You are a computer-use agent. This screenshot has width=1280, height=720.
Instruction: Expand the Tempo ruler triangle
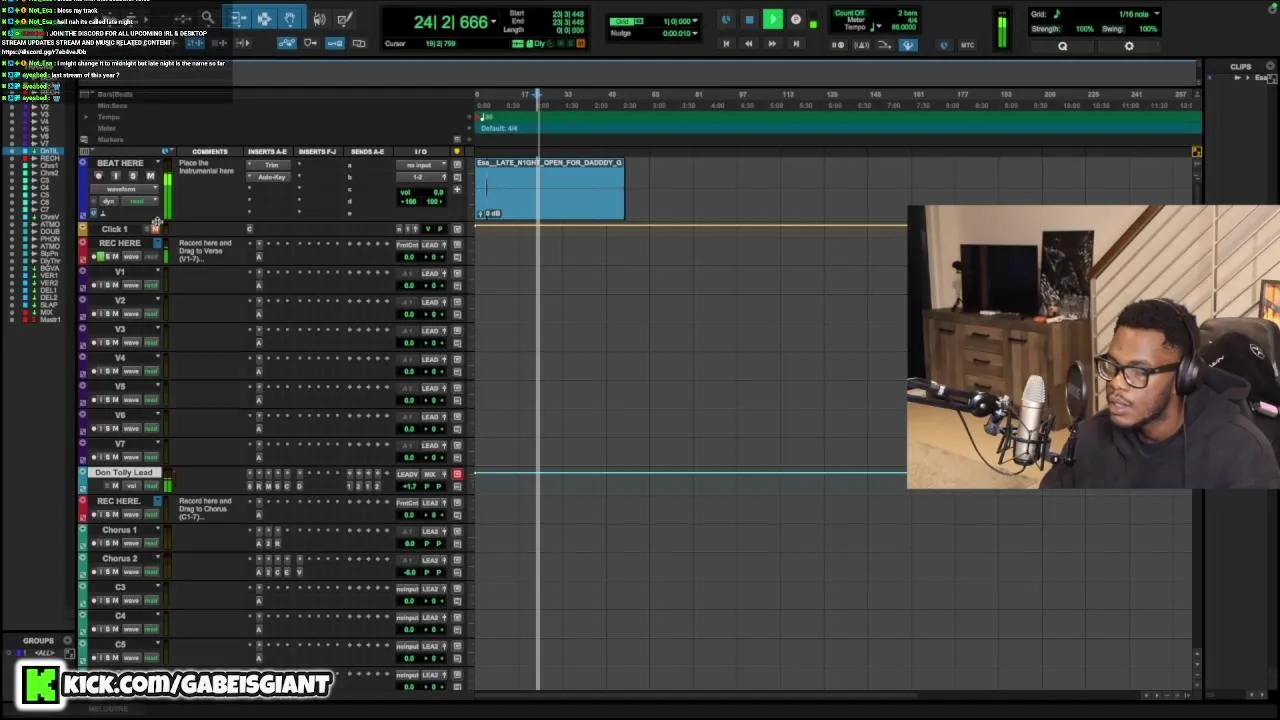pos(86,117)
